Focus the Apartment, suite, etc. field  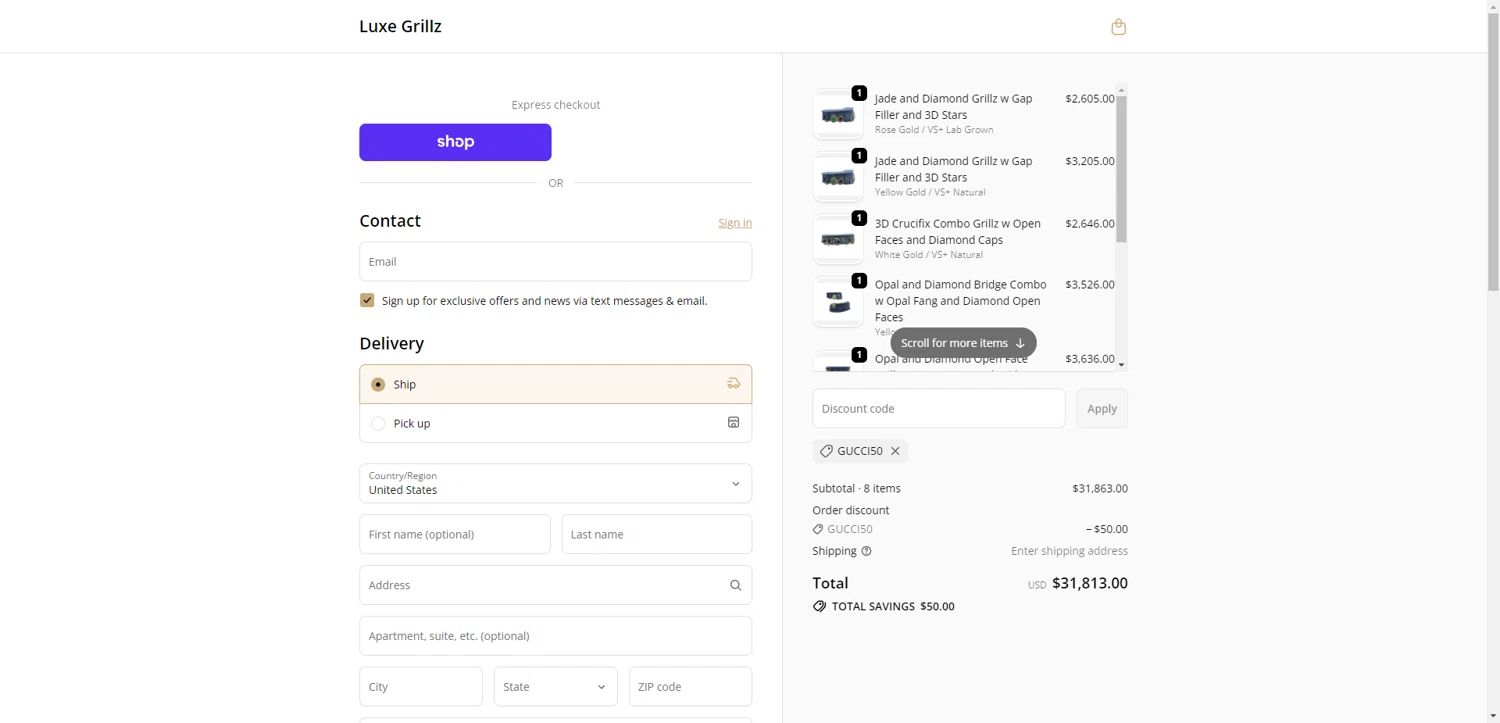555,636
